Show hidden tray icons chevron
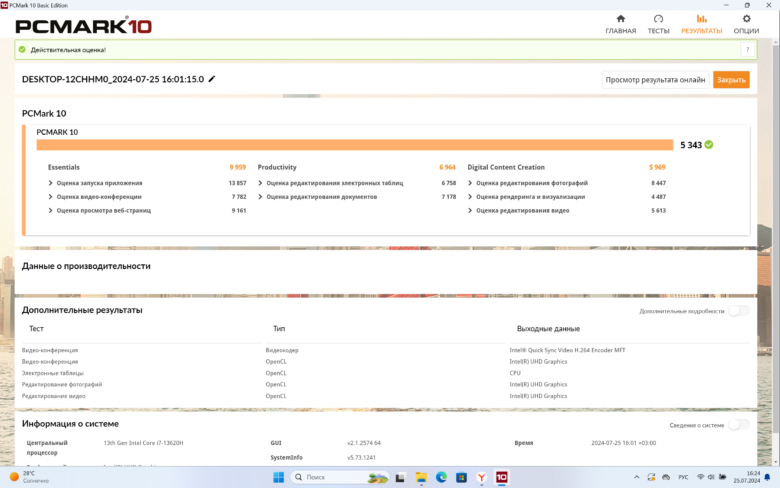The width and height of the screenshot is (780, 488). pyautogui.click(x=636, y=477)
